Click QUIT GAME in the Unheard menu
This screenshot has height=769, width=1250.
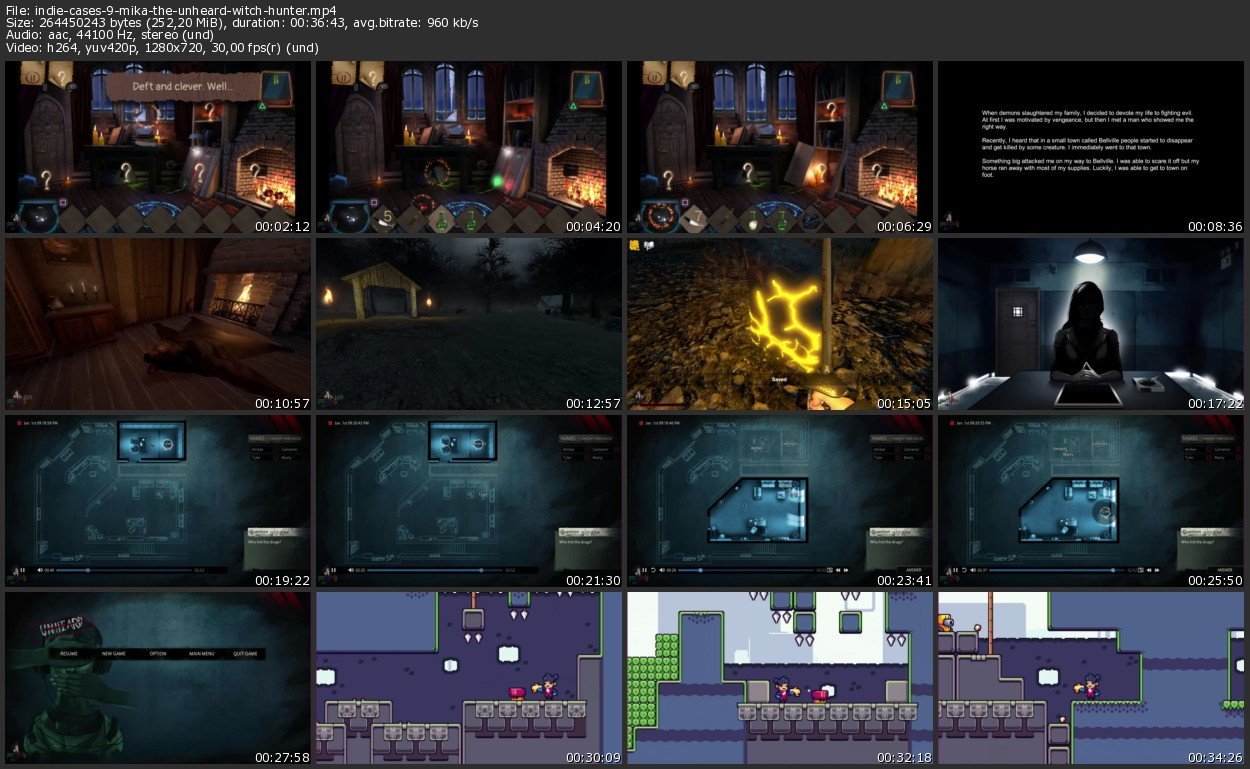click(x=245, y=653)
